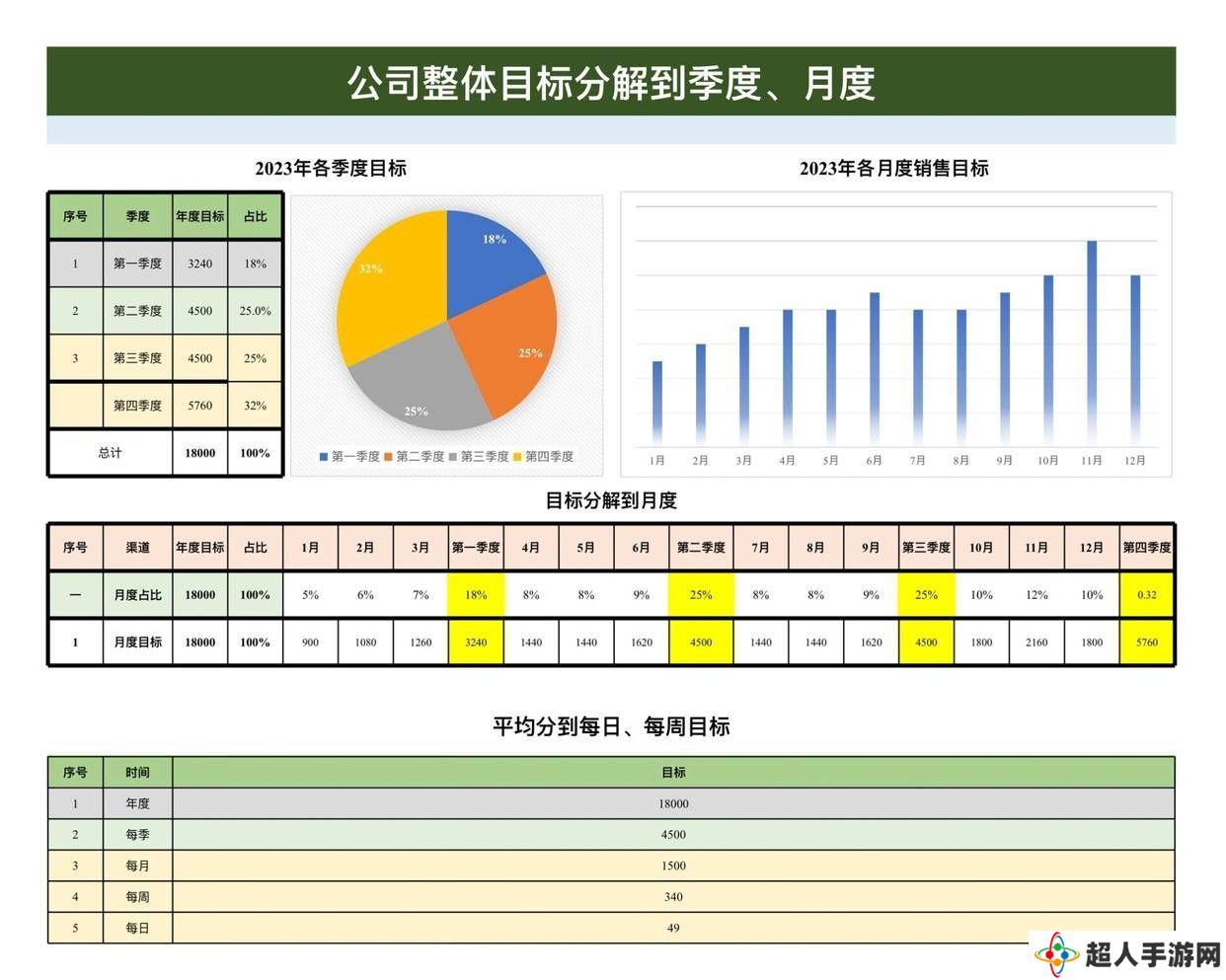This screenshot has width=1226, height=980.
Task: Select the 1月 bar in sales chart
Action: 657,402
